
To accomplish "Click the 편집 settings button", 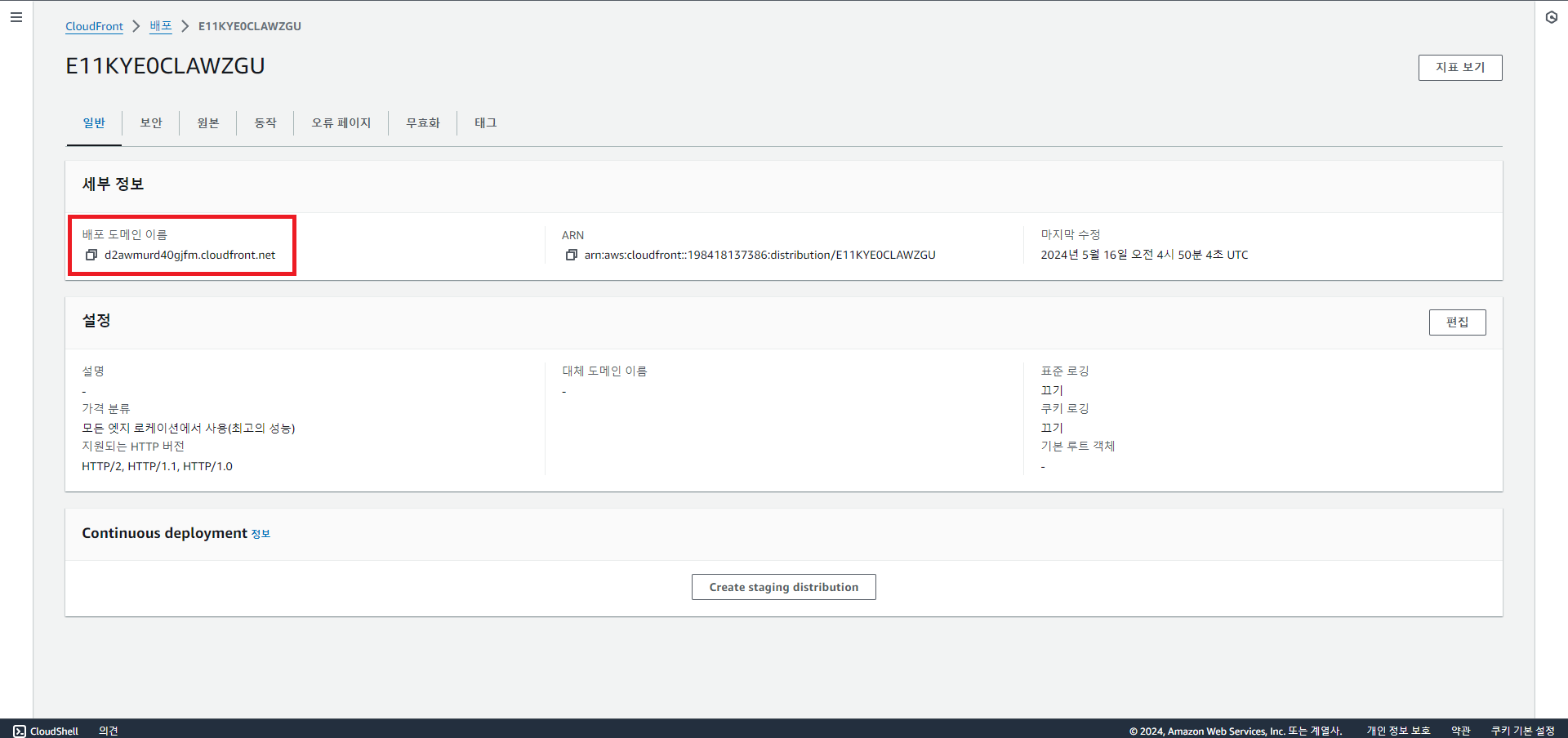I will coord(1458,322).
